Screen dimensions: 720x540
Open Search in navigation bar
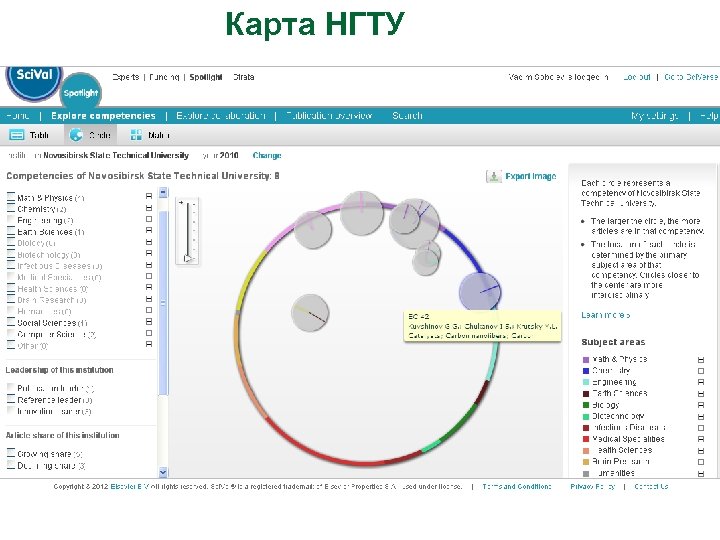click(407, 116)
